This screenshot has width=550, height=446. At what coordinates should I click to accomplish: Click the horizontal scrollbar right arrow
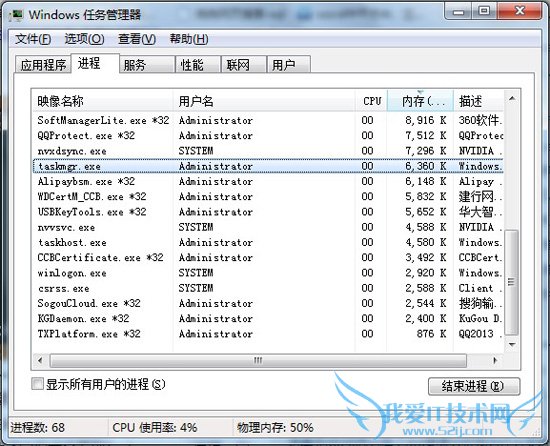coord(495,360)
